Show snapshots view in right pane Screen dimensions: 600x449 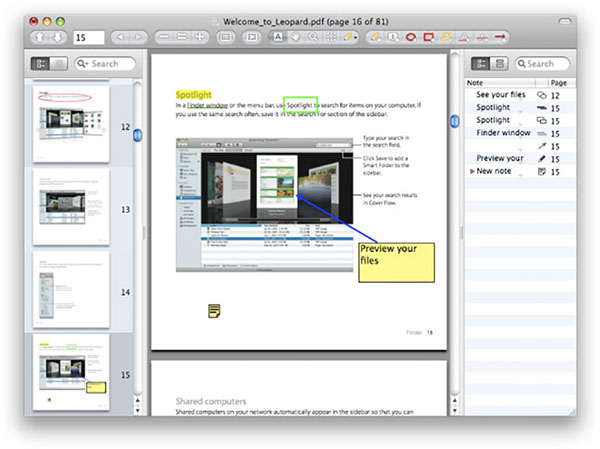pos(499,64)
